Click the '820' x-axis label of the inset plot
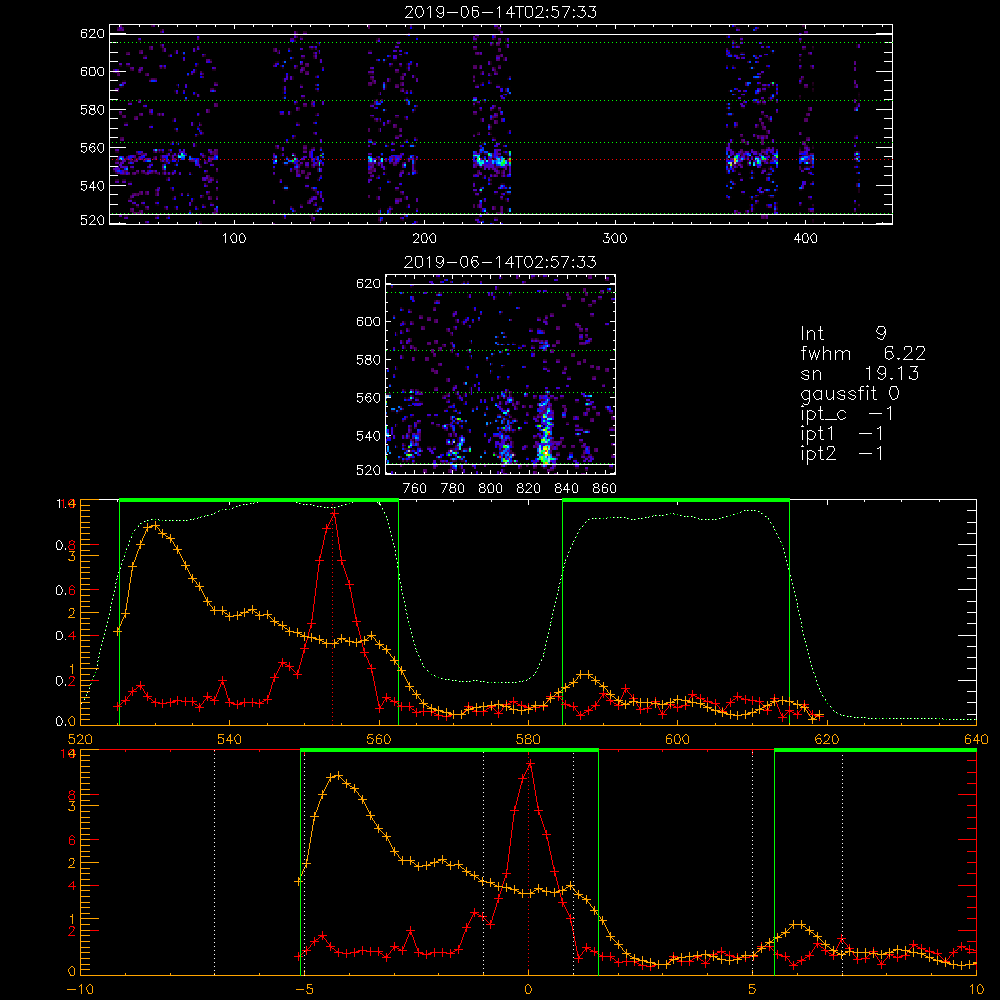Viewport: 1000px width, 1000px height. coord(529,489)
